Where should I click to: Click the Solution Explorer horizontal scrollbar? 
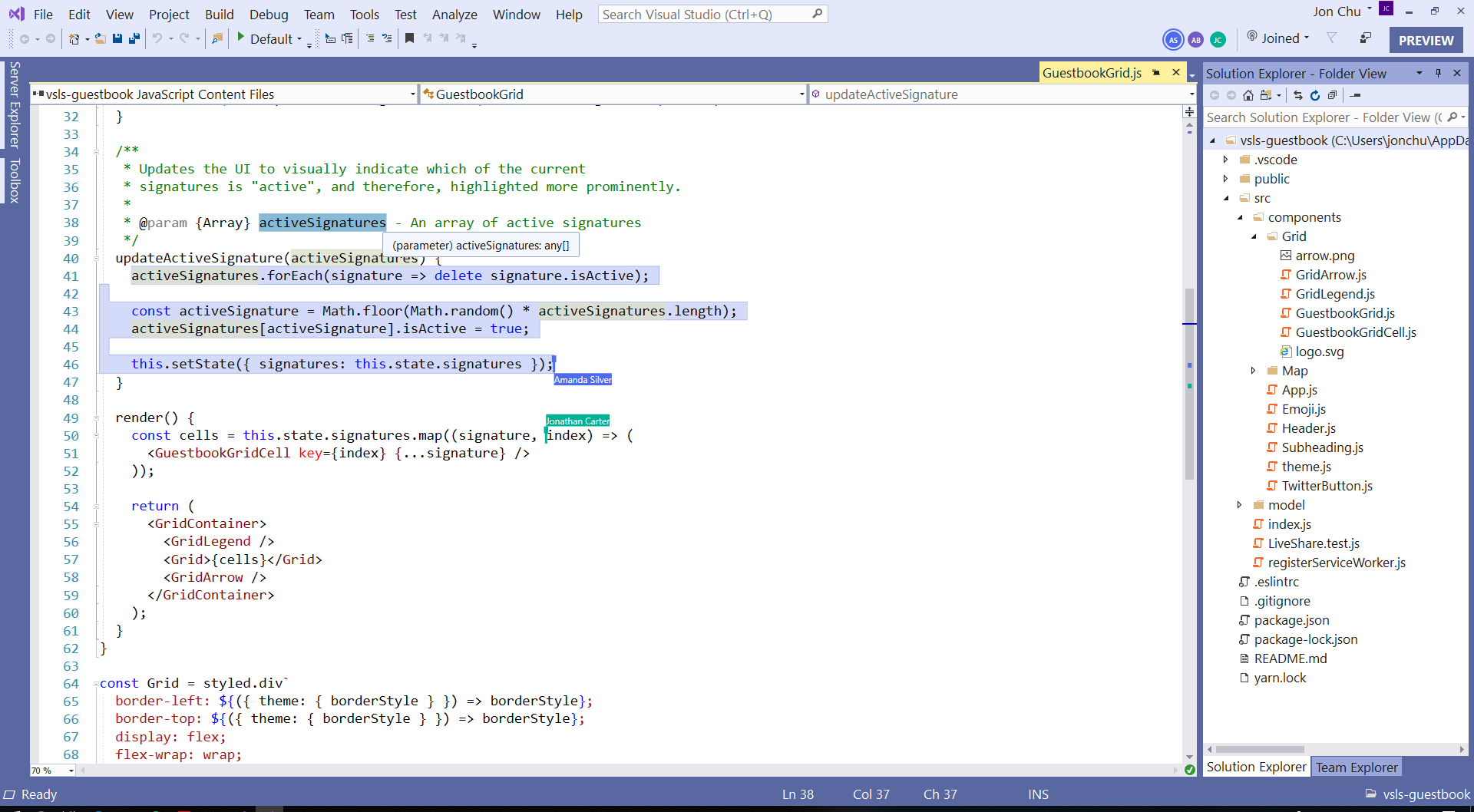coord(1260,749)
